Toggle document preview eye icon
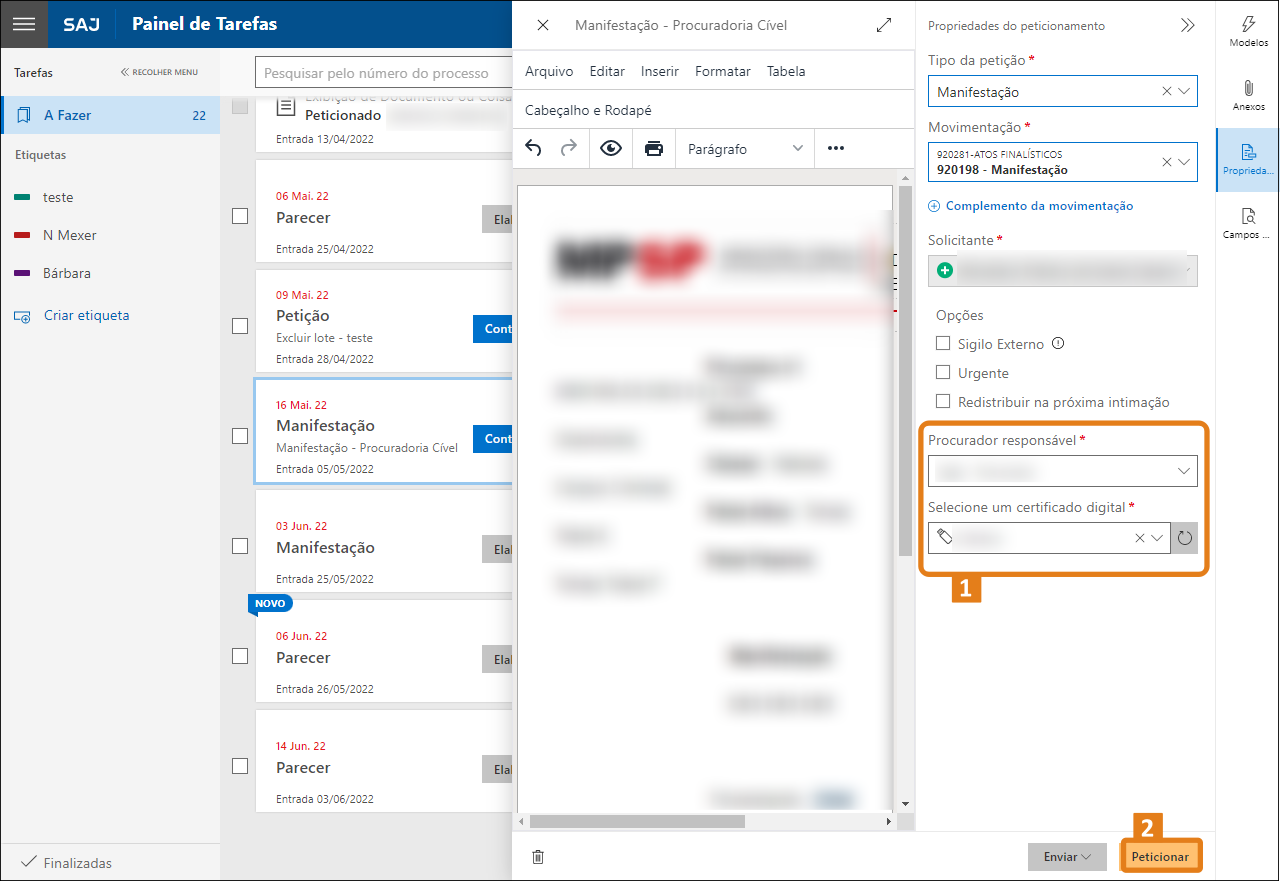Viewport: 1280px width, 881px height. point(611,149)
